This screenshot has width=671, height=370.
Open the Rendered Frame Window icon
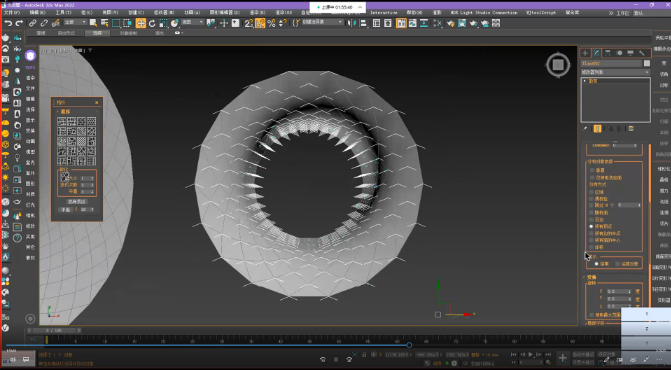click(462, 23)
